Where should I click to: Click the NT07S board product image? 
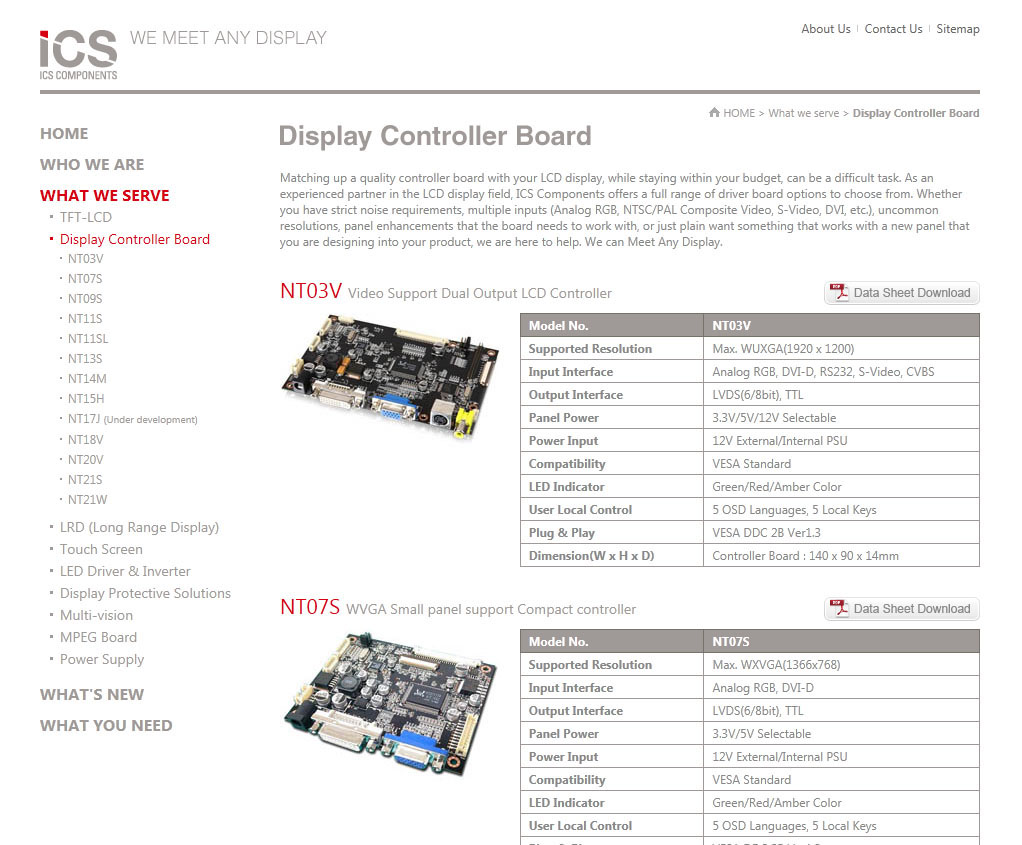point(391,704)
